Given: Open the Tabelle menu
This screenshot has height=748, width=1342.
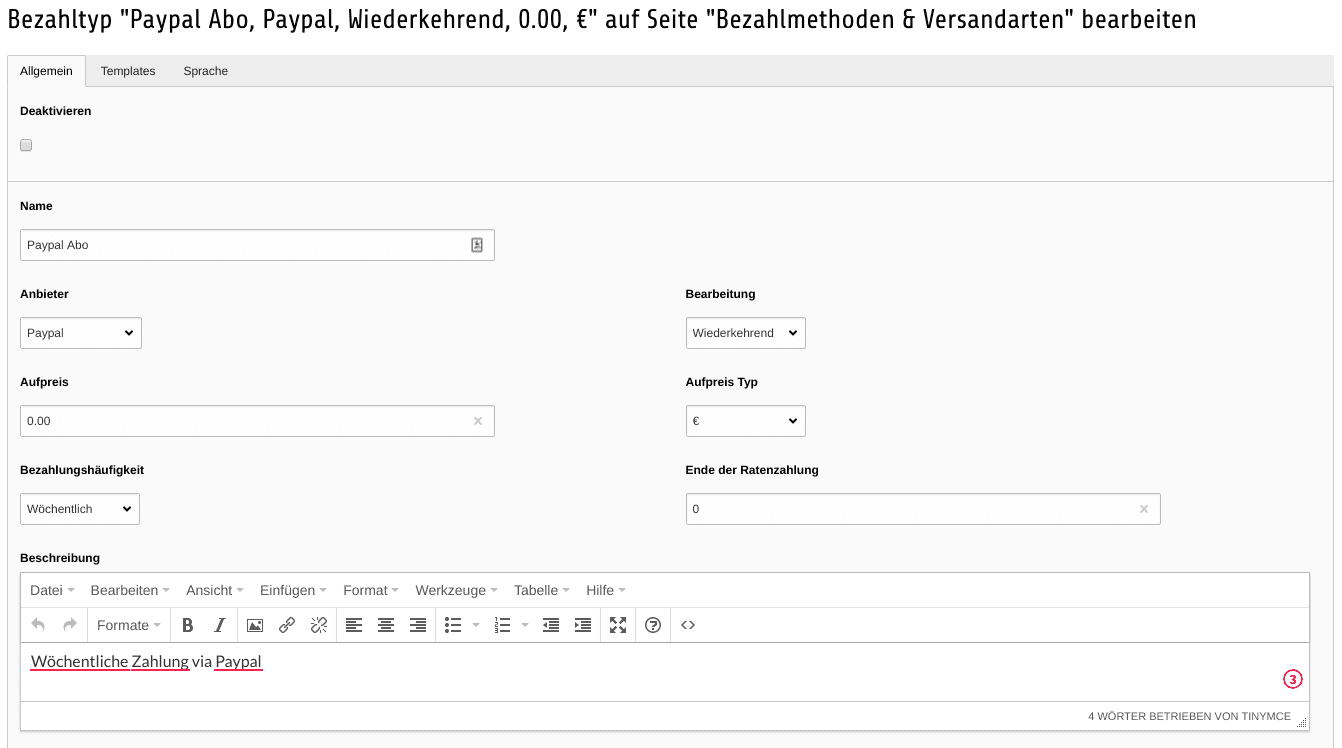Looking at the screenshot, I should [542, 590].
